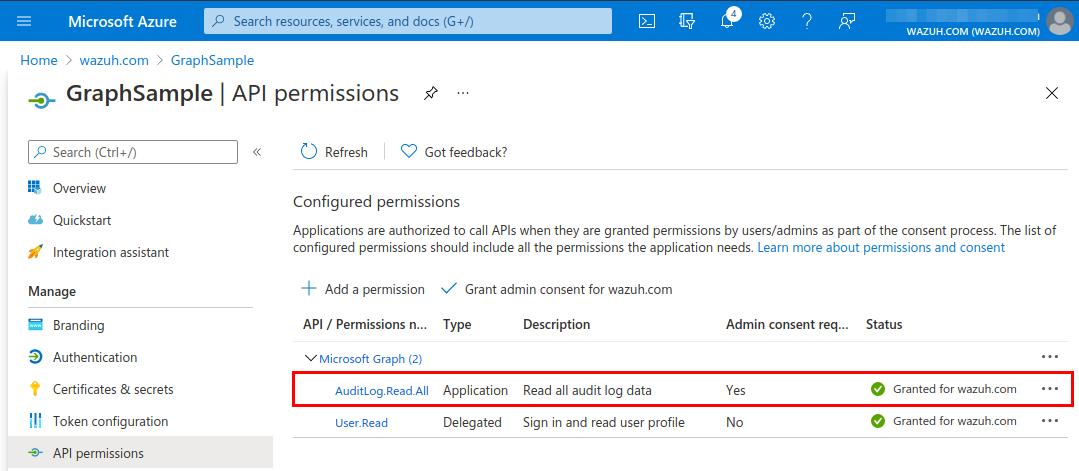Click the Manage section heading
Screen dimensions: 1079x471
52,292
